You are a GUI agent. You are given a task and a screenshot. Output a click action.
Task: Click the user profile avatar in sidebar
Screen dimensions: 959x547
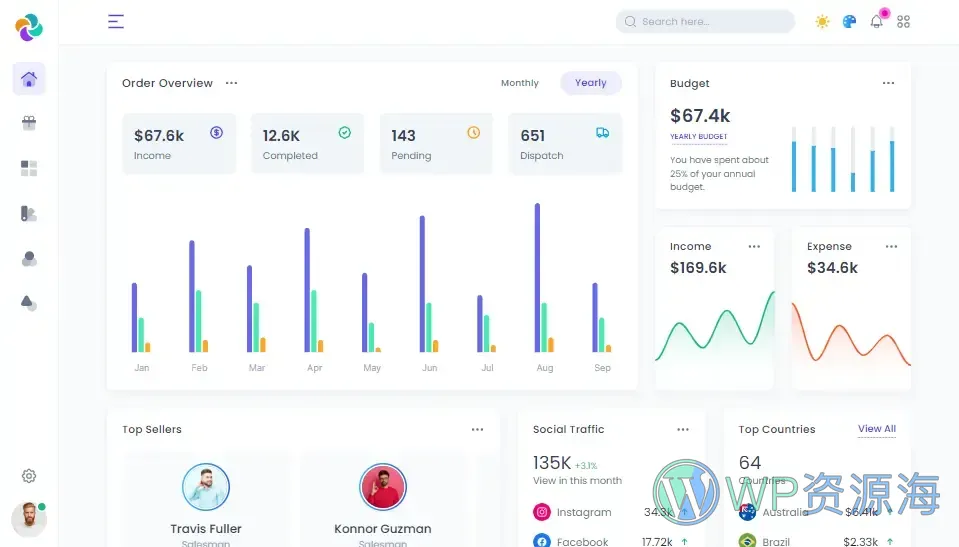click(x=28, y=519)
